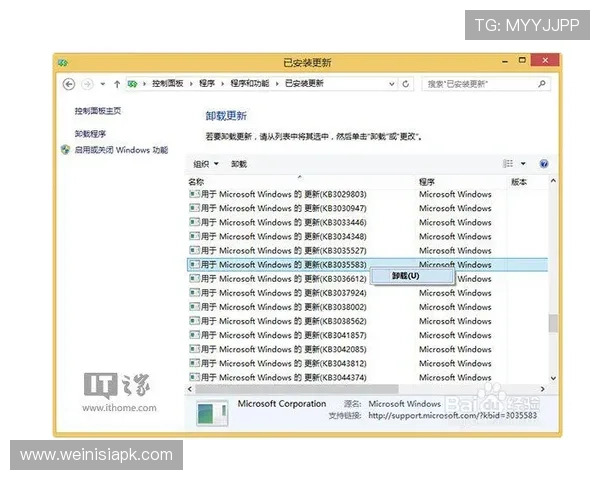600x480 pixels.
Task: Click horizontal scrollbar right arrow
Action: (x=543, y=389)
